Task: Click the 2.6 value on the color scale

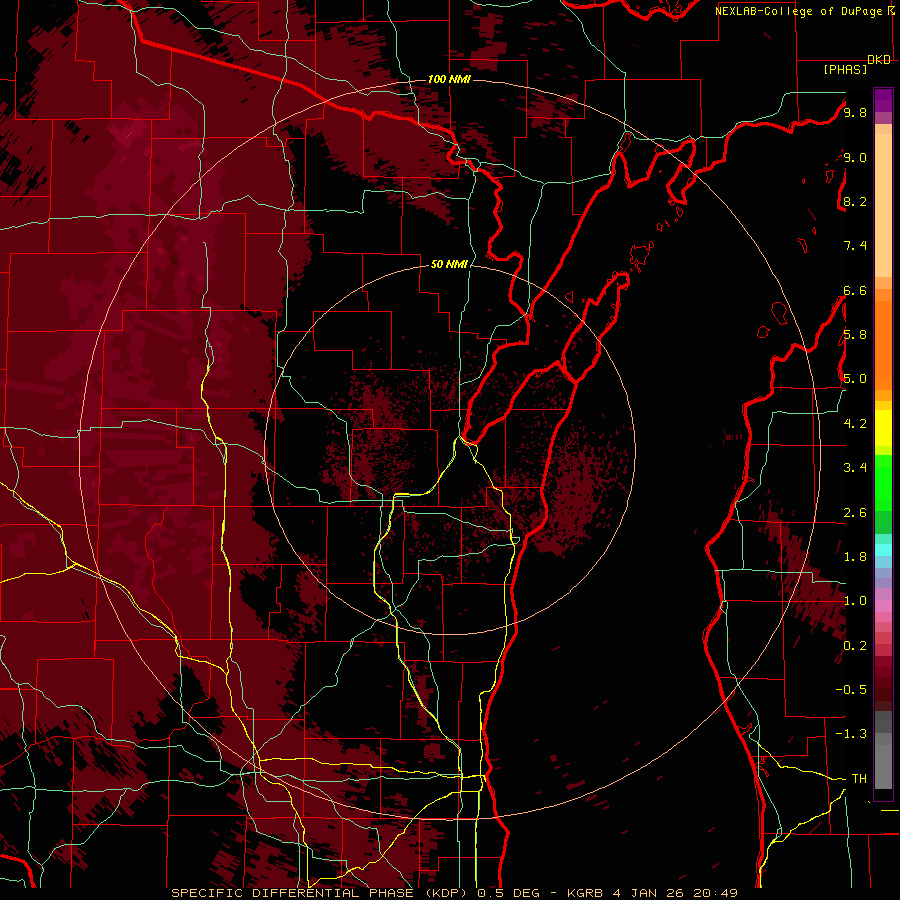Action: coord(855,513)
